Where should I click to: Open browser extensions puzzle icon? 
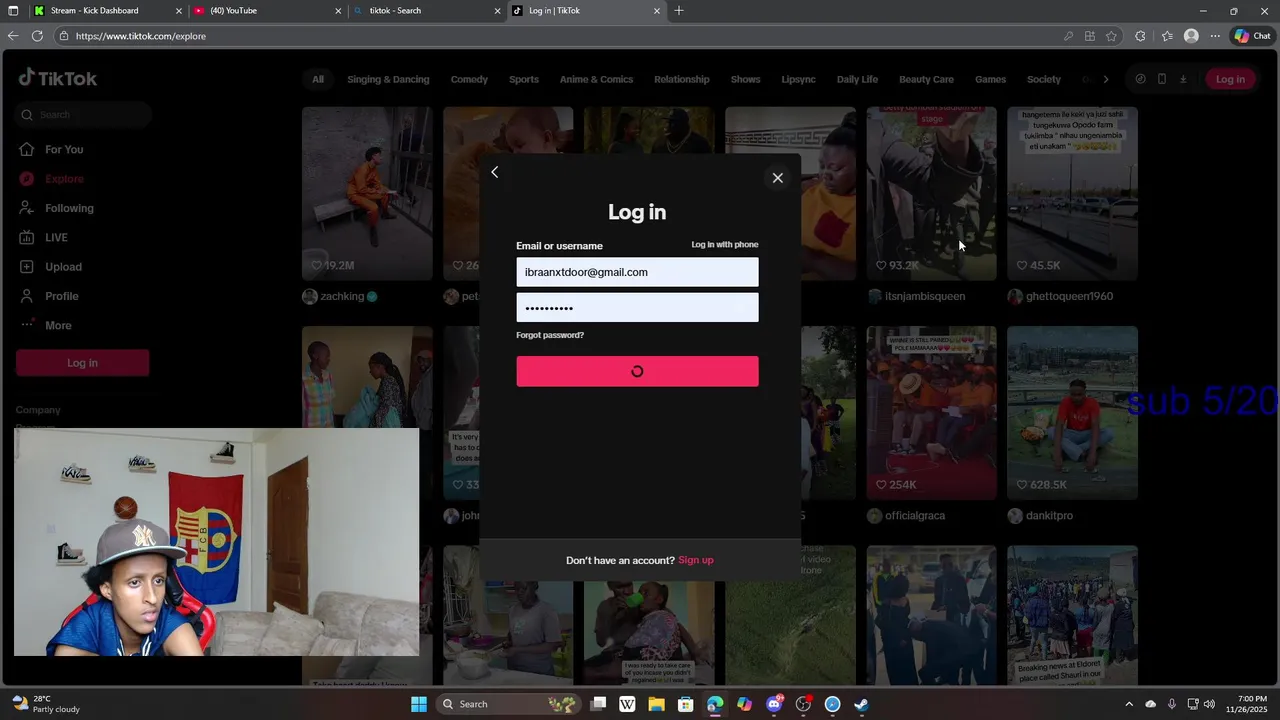pyautogui.click(x=1140, y=36)
